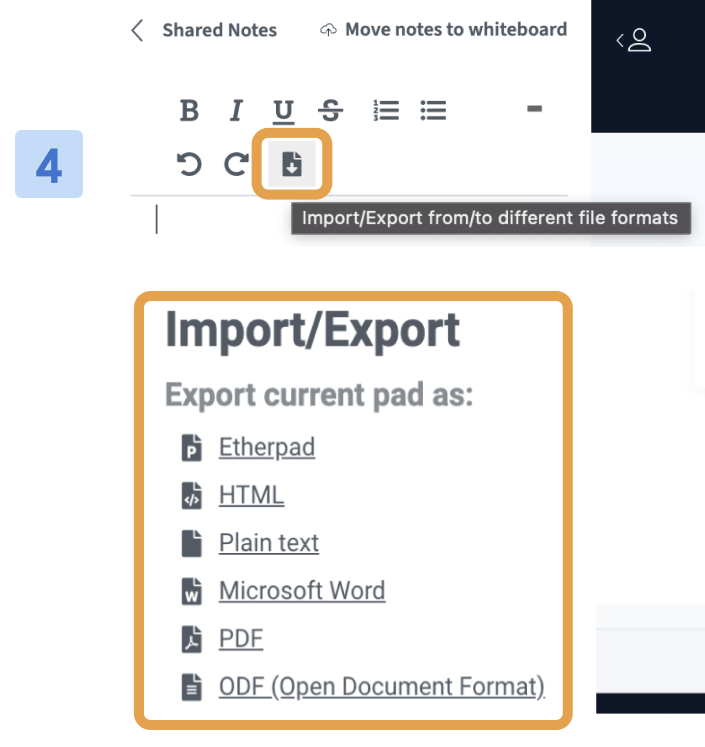This screenshot has height=747, width=705.
Task: Insert a numbered ordered list
Action: coord(385,111)
